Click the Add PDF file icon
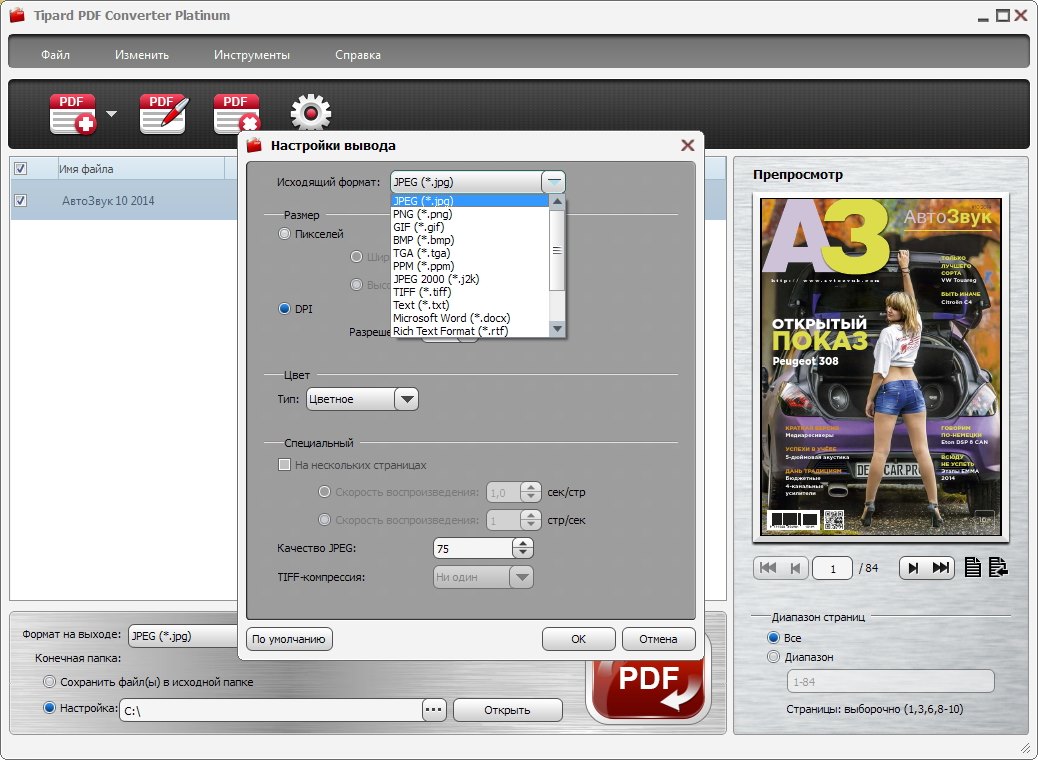The height and width of the screenshot is (760, 1038). pyautogui.click(x=73, y=114)
